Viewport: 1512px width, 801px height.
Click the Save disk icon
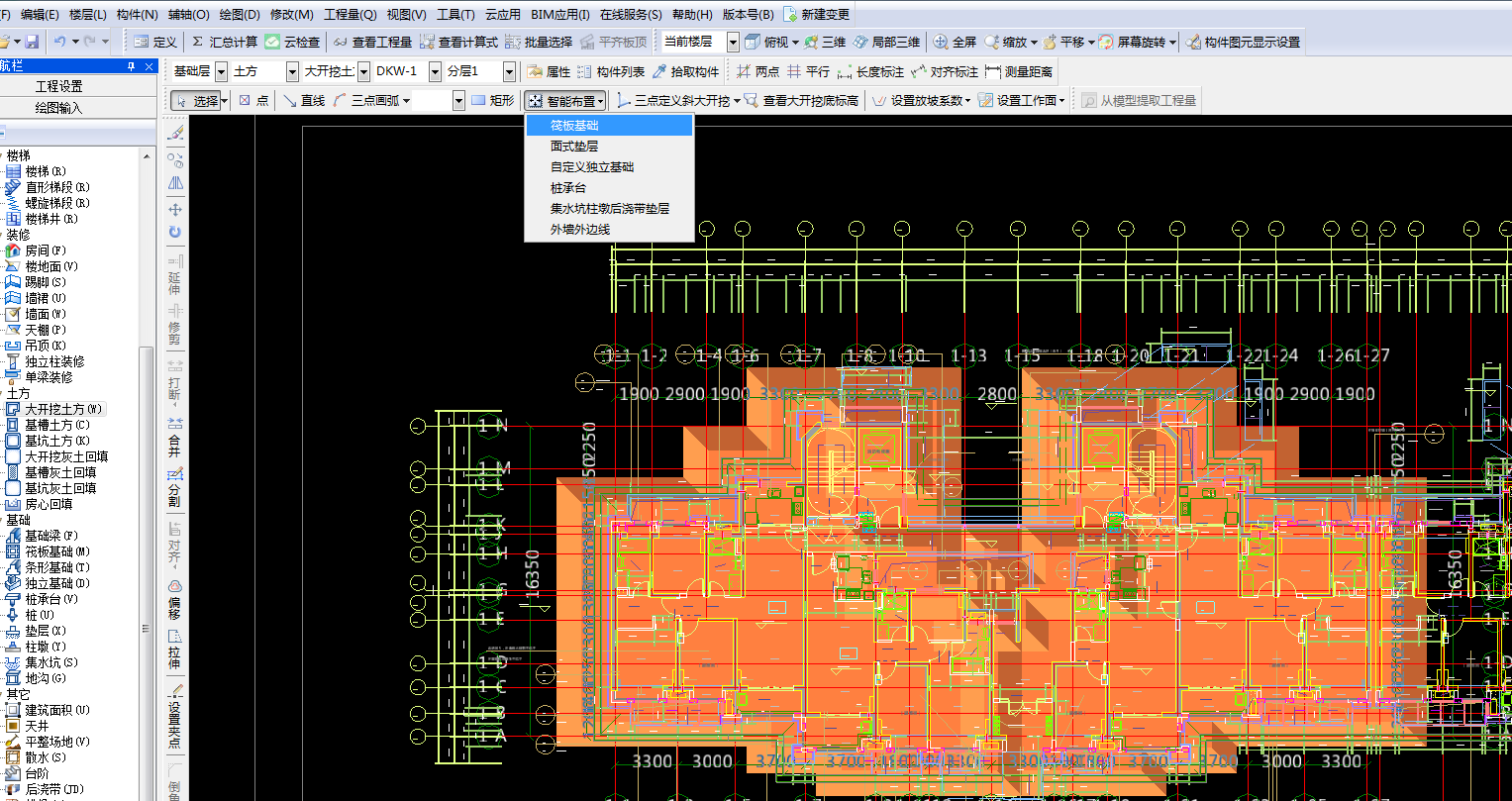(32, 42)
